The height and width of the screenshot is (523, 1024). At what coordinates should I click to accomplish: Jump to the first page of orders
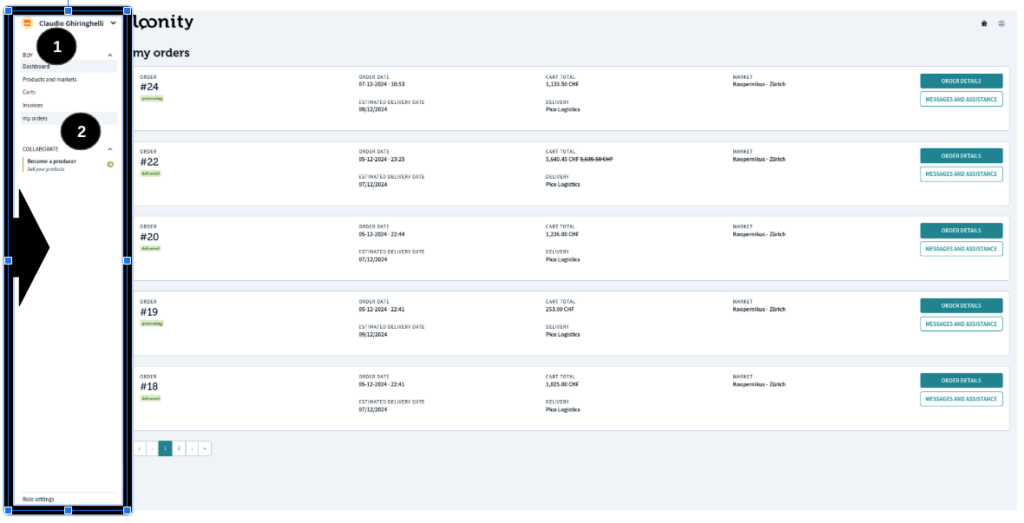click(140, 449)
